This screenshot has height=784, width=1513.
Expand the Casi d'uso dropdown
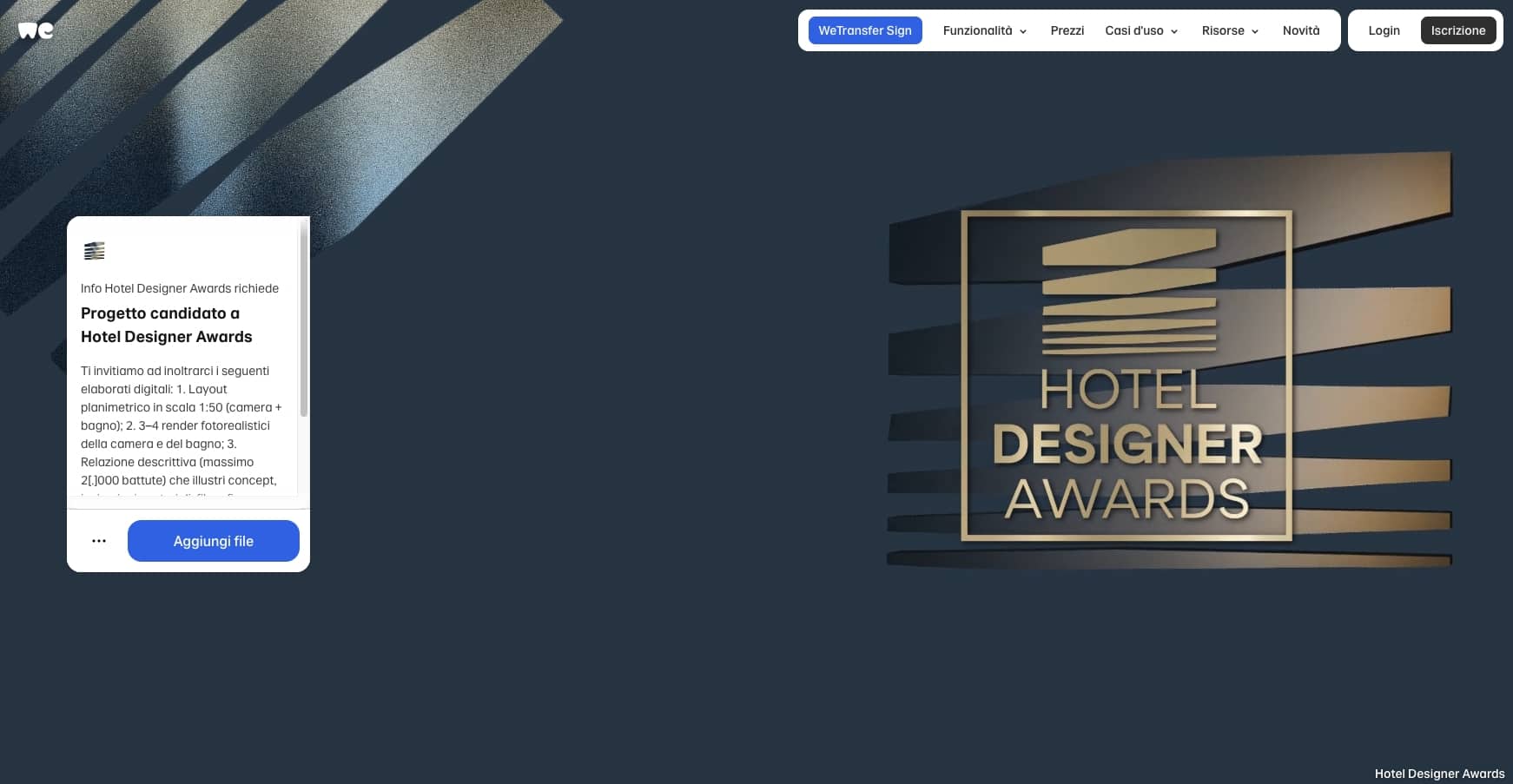(1140, 30)
